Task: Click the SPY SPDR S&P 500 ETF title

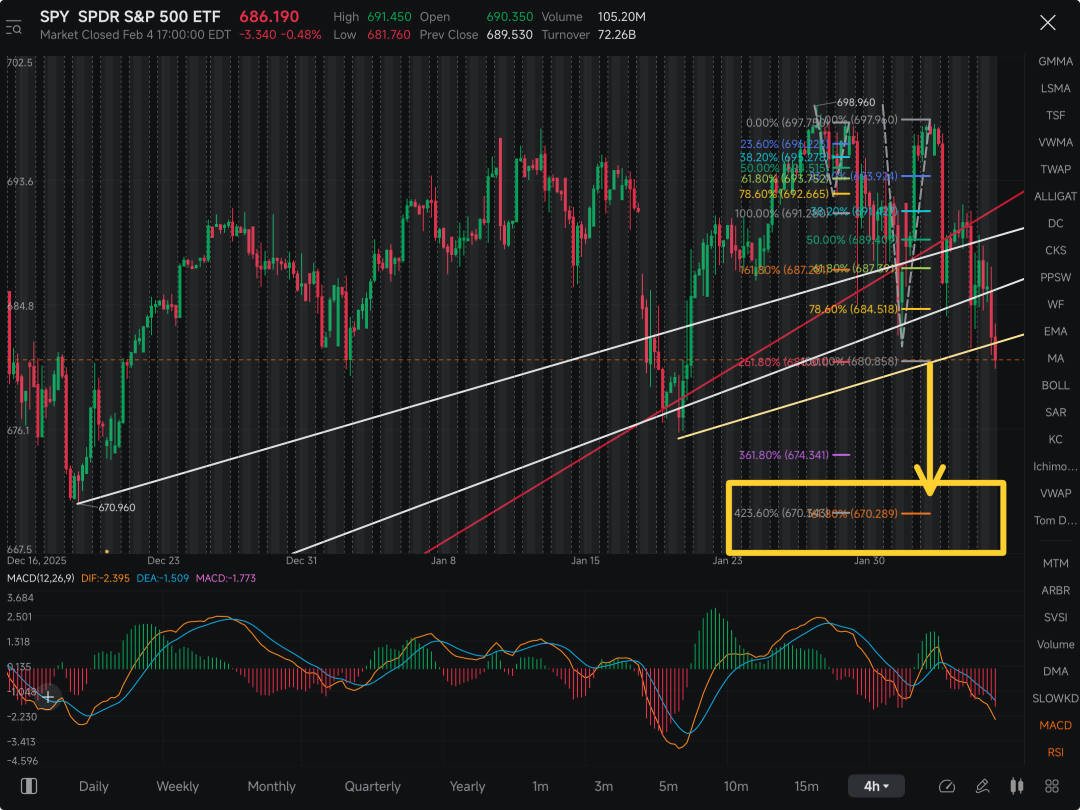Action: [x=130, y=17]
